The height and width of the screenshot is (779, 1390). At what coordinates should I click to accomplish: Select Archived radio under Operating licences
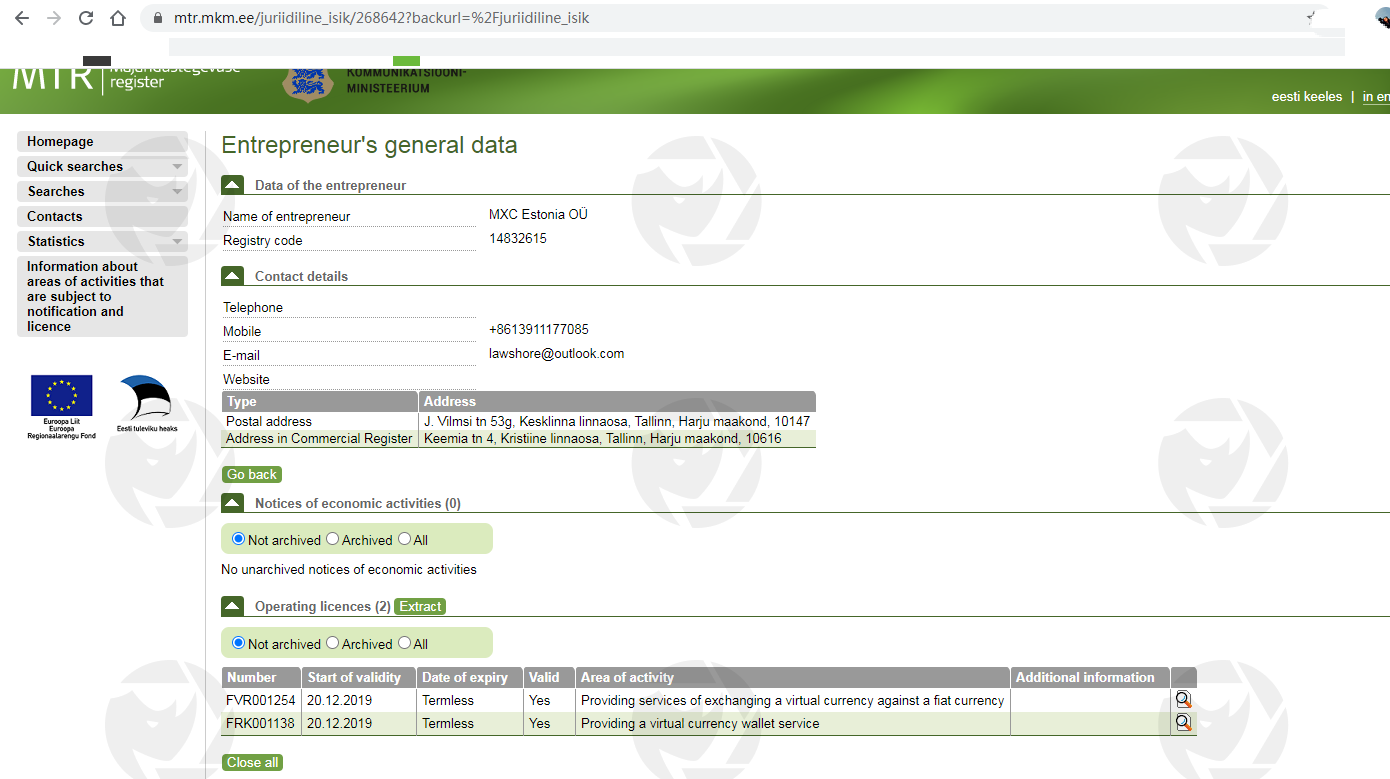pyautogui.click(x=333, y=643)
